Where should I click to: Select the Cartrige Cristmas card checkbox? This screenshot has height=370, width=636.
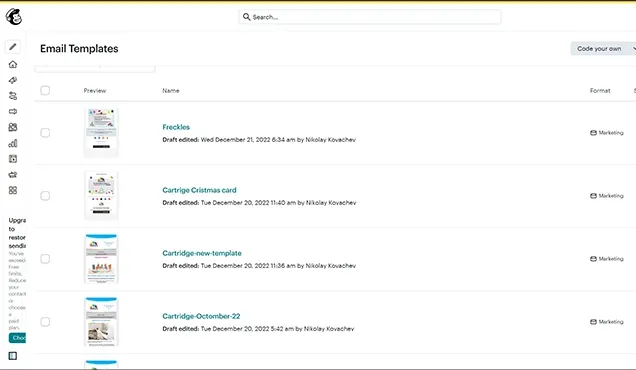(x=45, y=196)
